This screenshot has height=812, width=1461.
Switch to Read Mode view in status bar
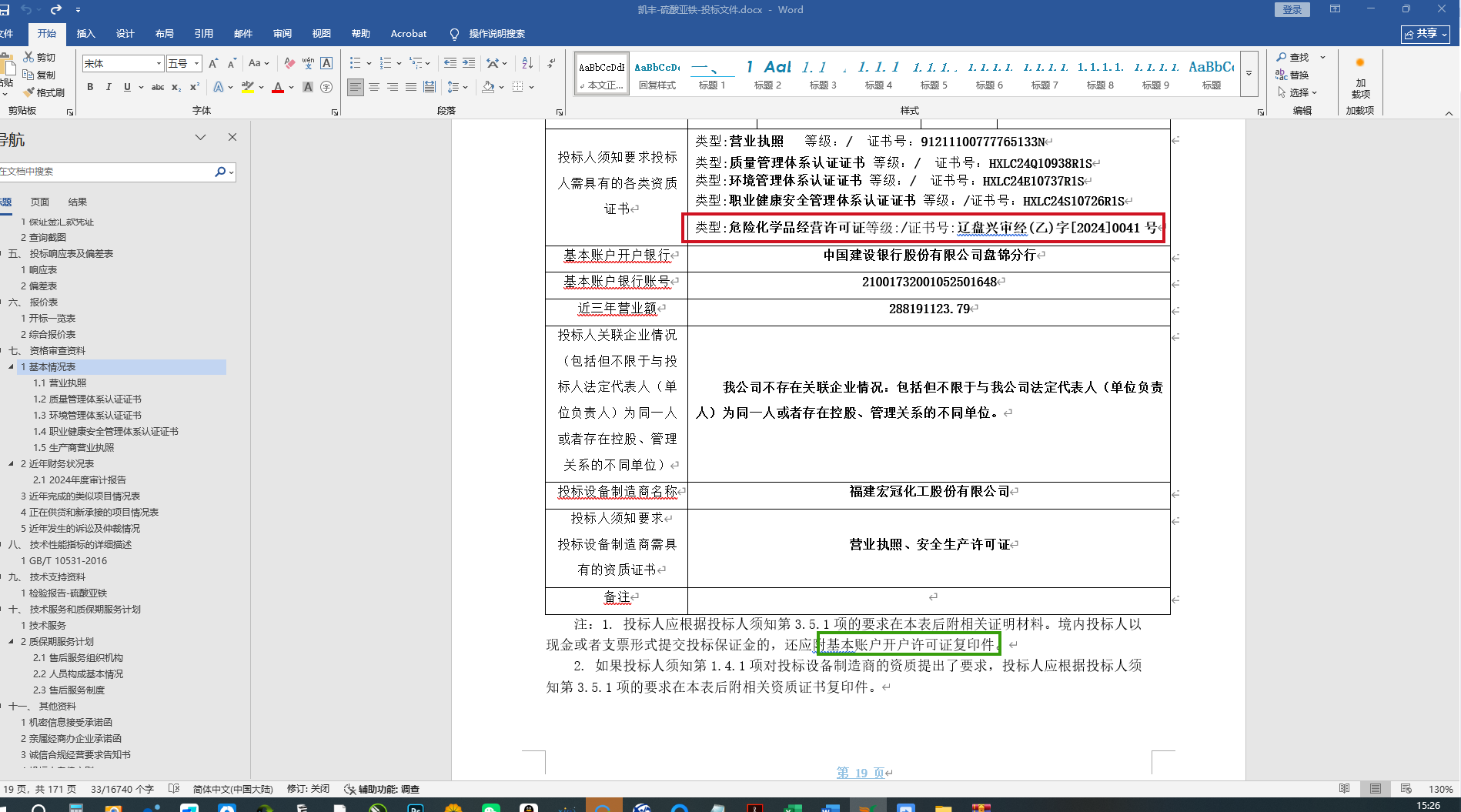coord(1345,789)
